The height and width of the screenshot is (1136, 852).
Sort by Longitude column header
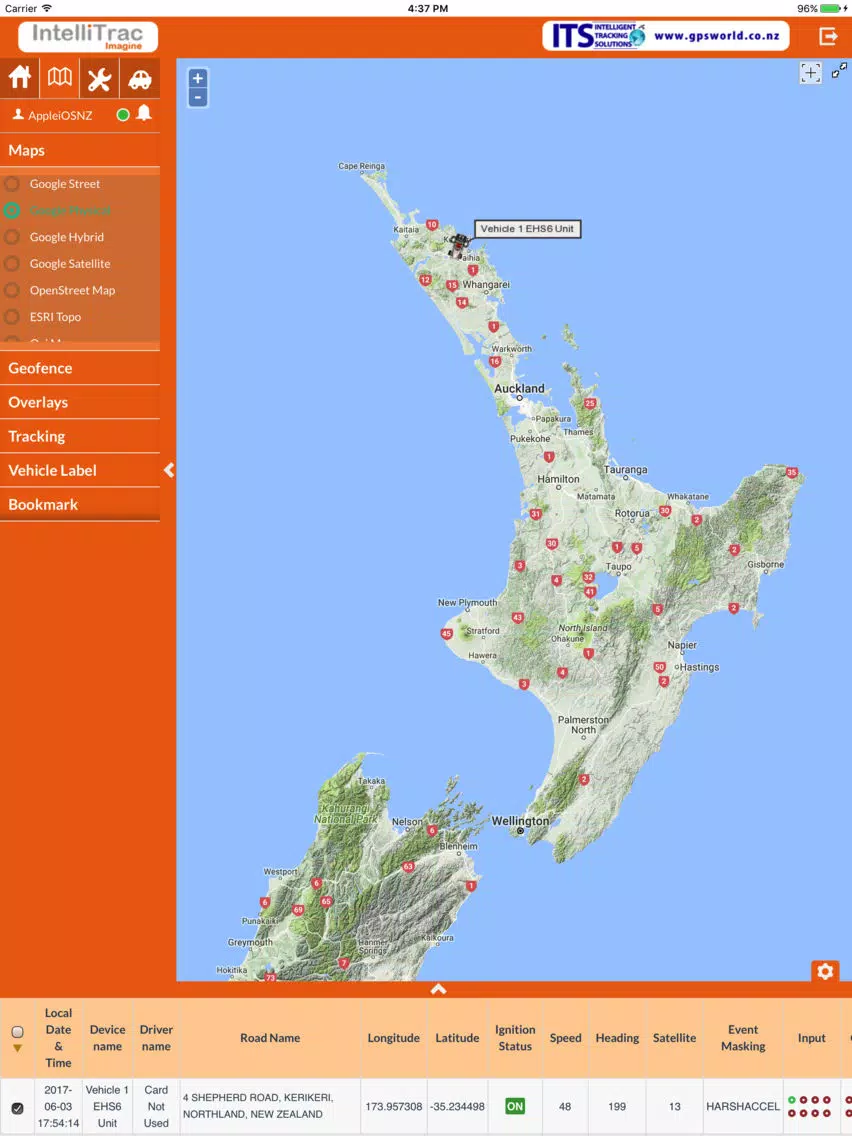point(393,1037)
